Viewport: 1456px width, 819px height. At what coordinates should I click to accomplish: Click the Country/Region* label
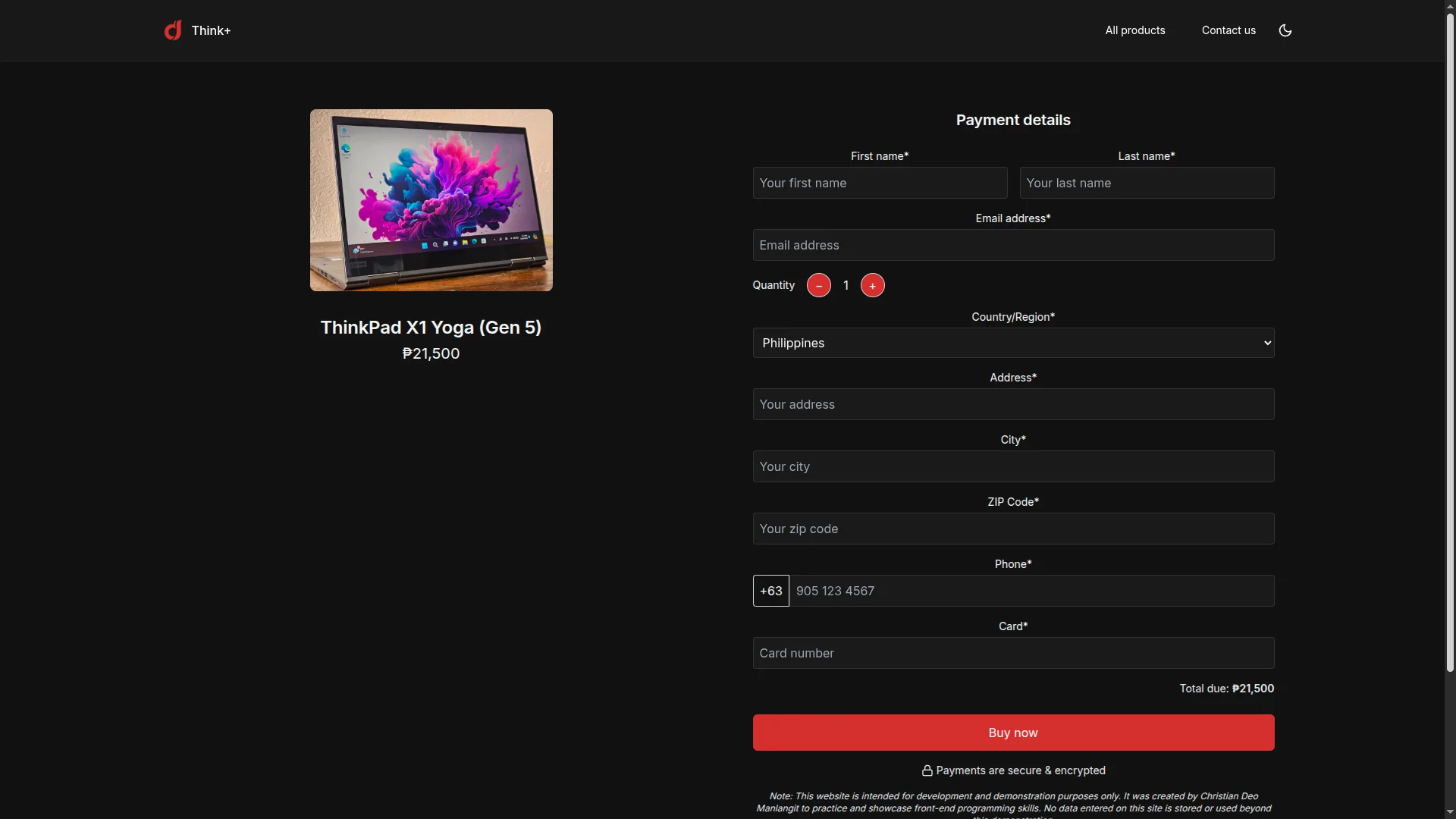pyautogui.click(x=1013, y=317)
